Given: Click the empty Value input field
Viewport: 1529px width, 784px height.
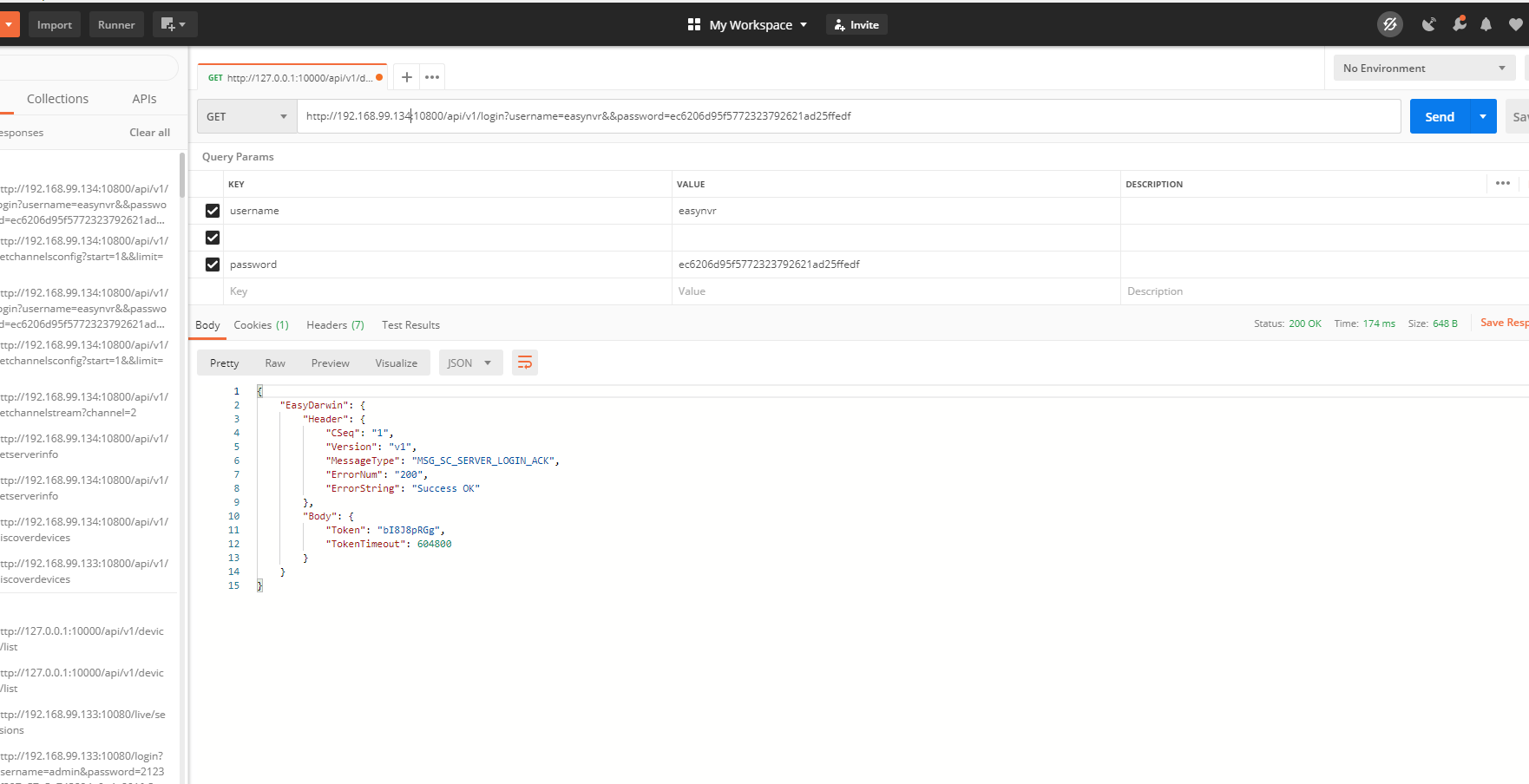Looking at the screenshot, I should (x=896, y=291).
